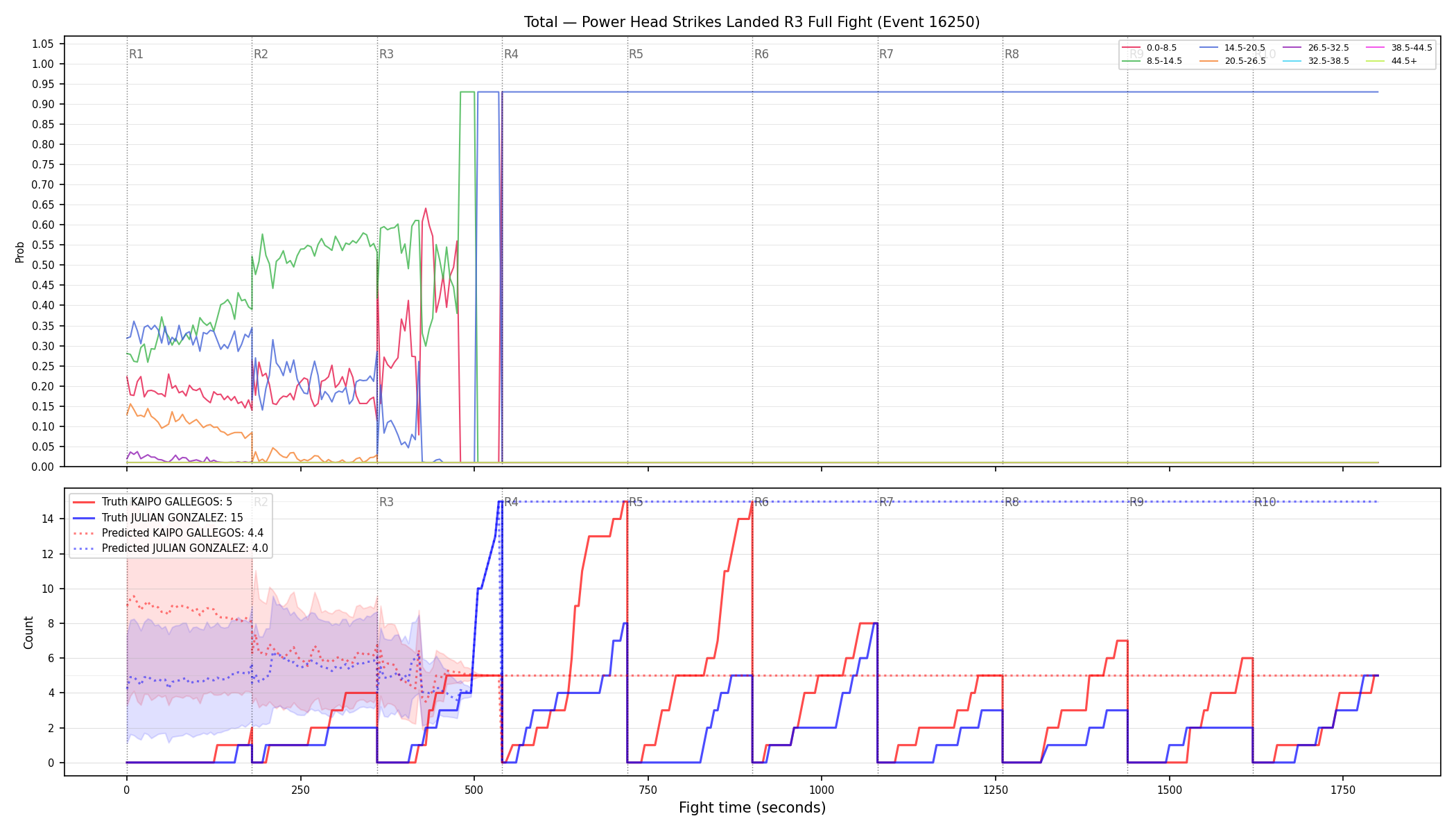Click the Count y-axis label

28,632
